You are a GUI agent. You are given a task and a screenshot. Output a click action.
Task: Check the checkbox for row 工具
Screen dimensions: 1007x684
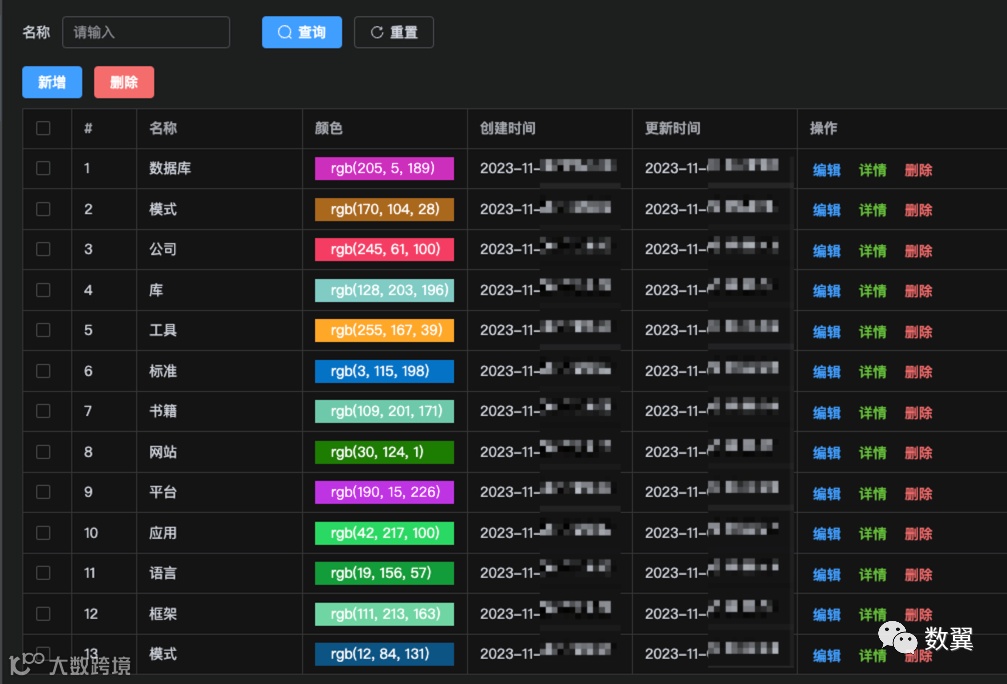coord(43,330)
